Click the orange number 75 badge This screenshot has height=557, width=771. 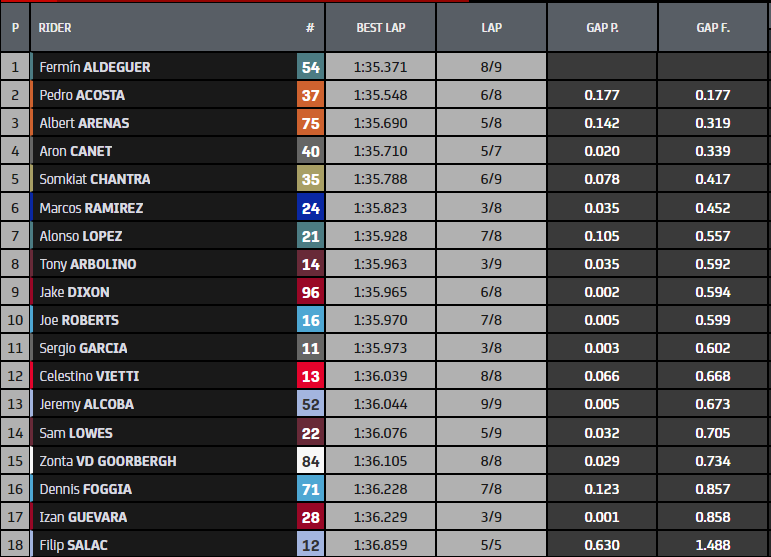pos(310,123)
